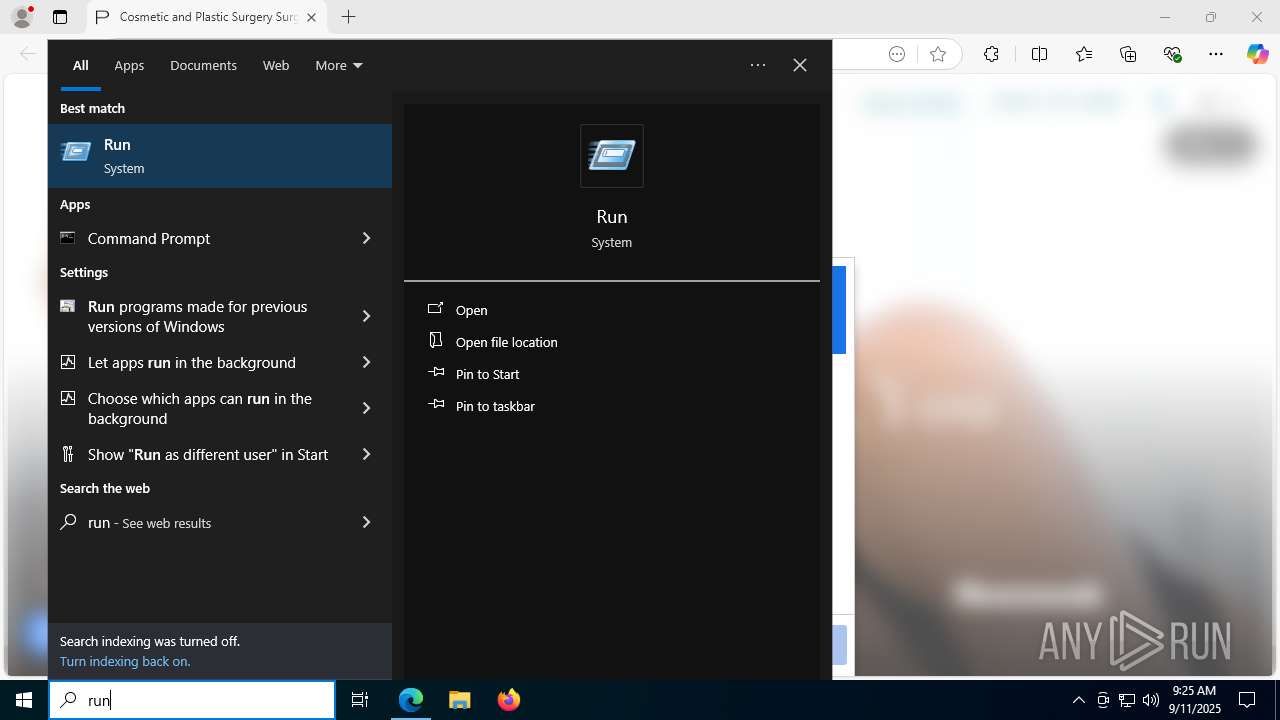Close the search panel with X
The width and height of the screenshot is (1280, 720).
click(x=800, y=65)
